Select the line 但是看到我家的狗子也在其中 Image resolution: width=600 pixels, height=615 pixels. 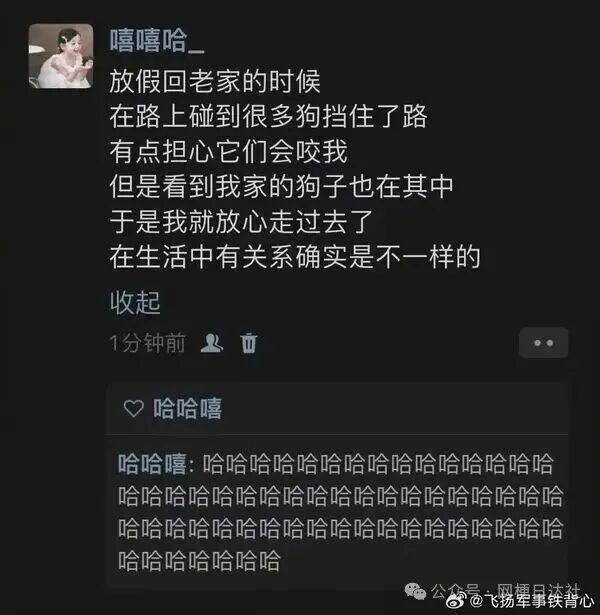[282, 187]
